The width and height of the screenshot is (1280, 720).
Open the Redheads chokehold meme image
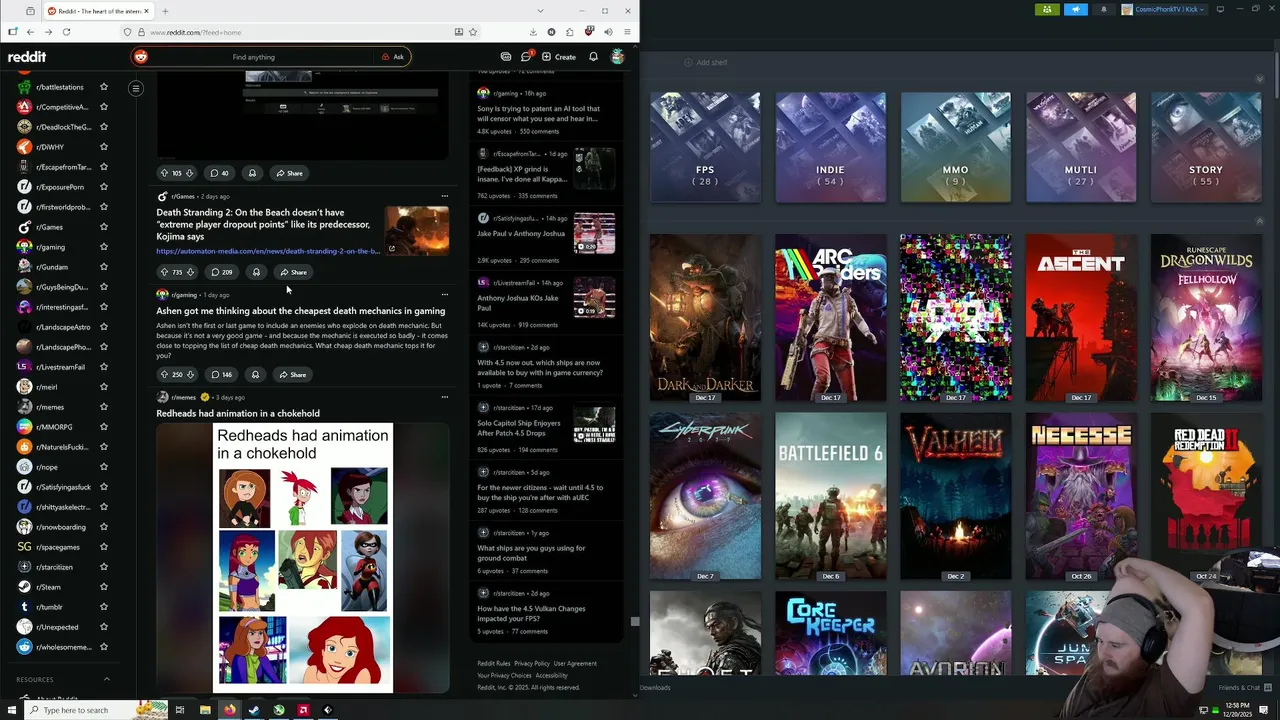tap(303, 558)
